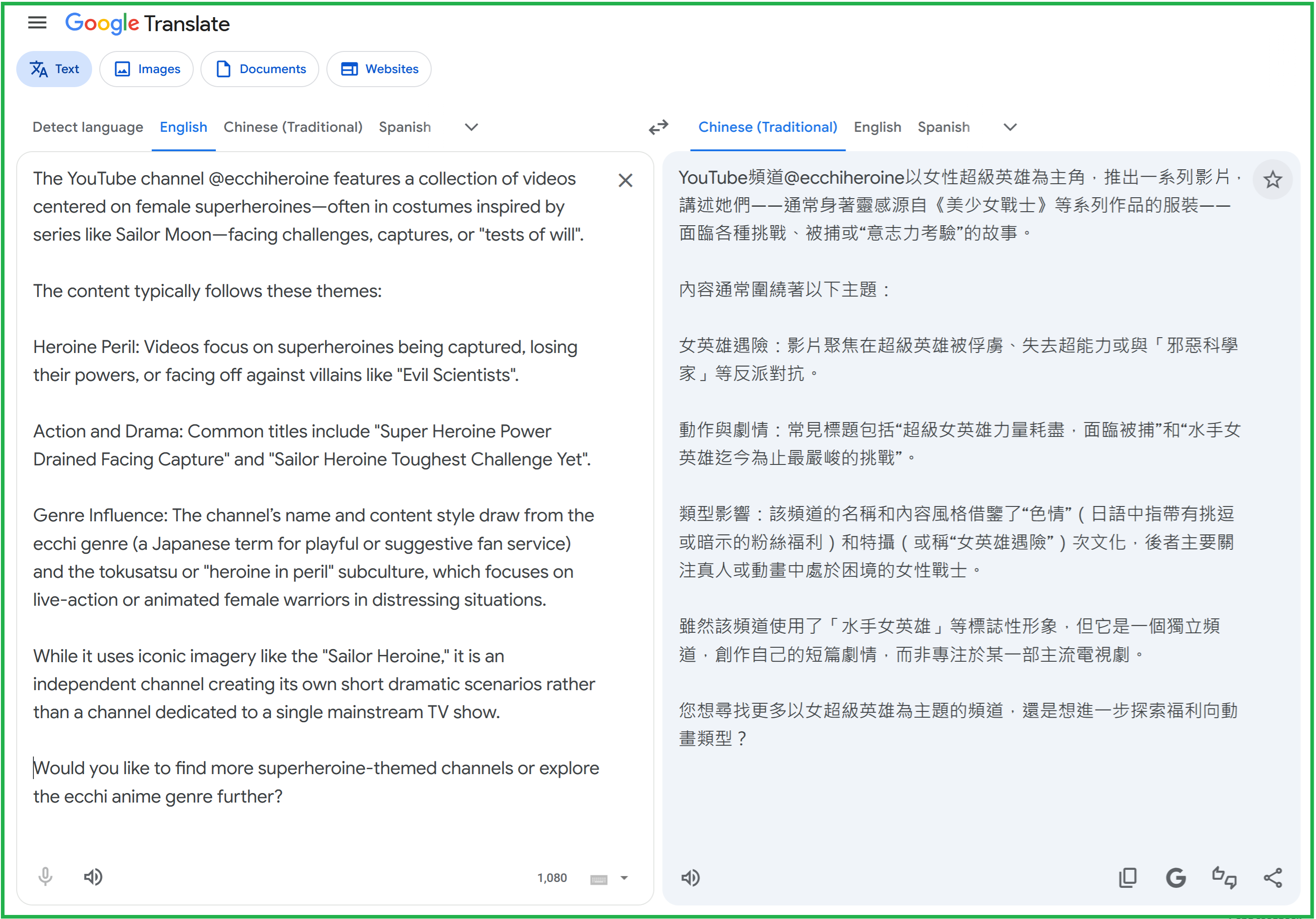
Task: Save translation with the star icon
Action: tap(1273, 180)
